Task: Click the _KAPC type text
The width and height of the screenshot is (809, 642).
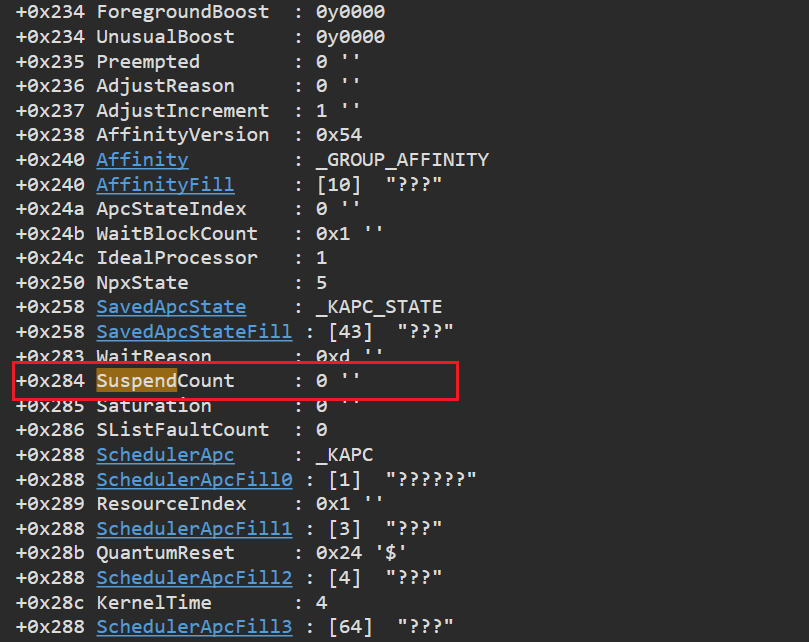Action: pos(344,455)
